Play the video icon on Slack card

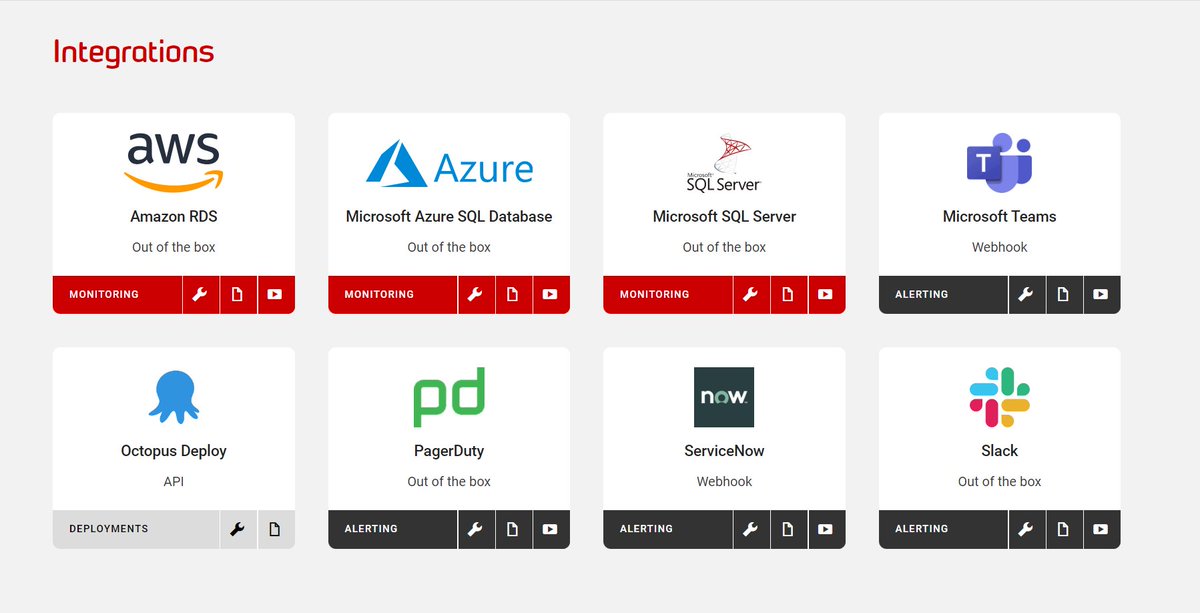1102,529
